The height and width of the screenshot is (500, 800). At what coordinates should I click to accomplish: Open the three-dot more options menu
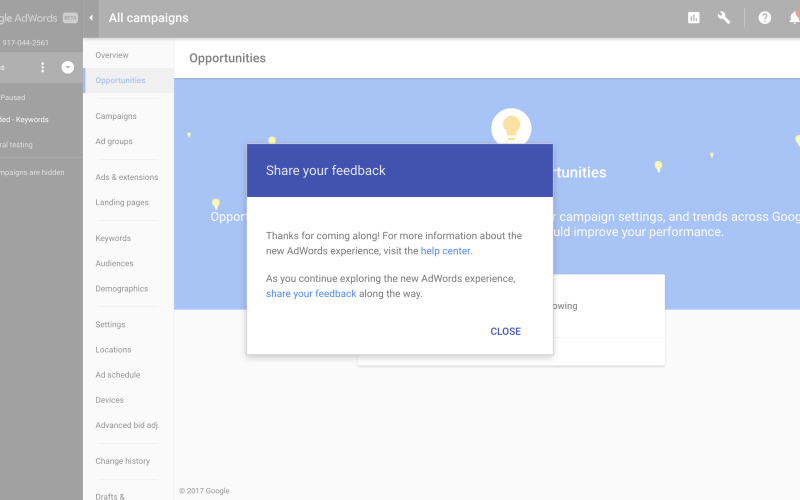pos(42,67)
